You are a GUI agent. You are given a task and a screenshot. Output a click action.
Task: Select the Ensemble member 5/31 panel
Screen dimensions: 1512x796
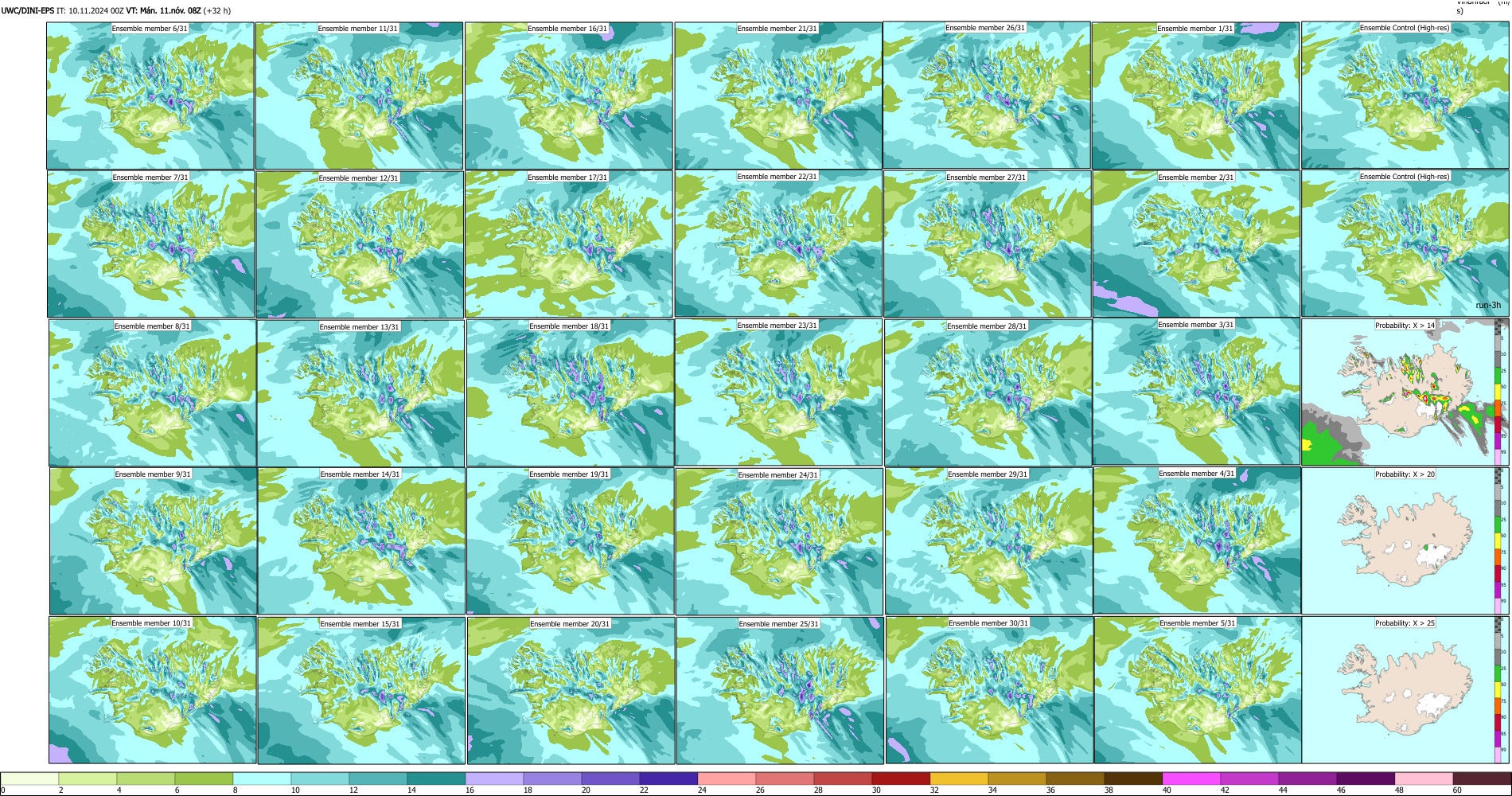(1198, 689)
